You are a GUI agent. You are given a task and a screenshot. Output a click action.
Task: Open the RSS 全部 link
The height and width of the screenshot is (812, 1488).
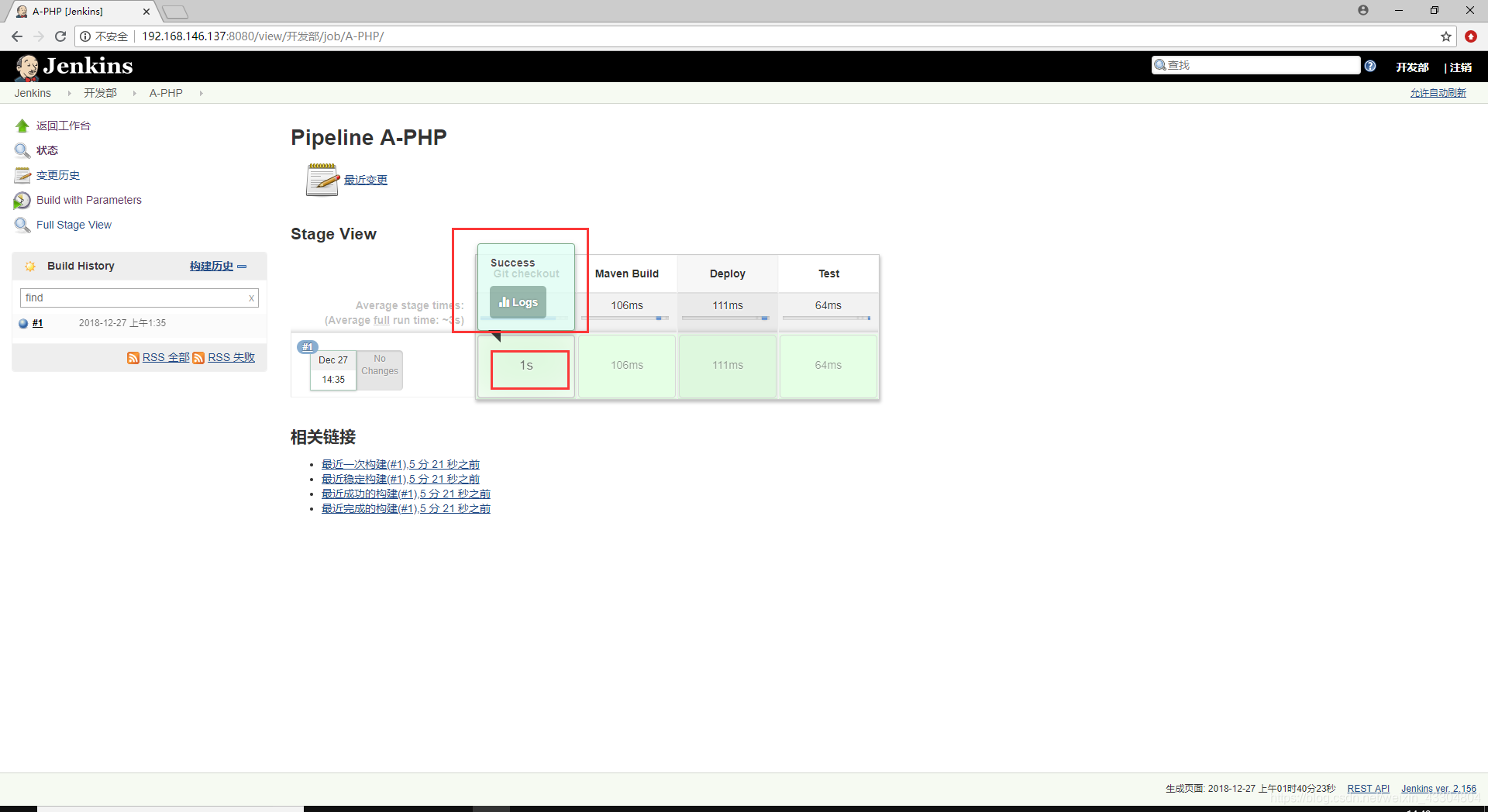[x=166, y=357]
